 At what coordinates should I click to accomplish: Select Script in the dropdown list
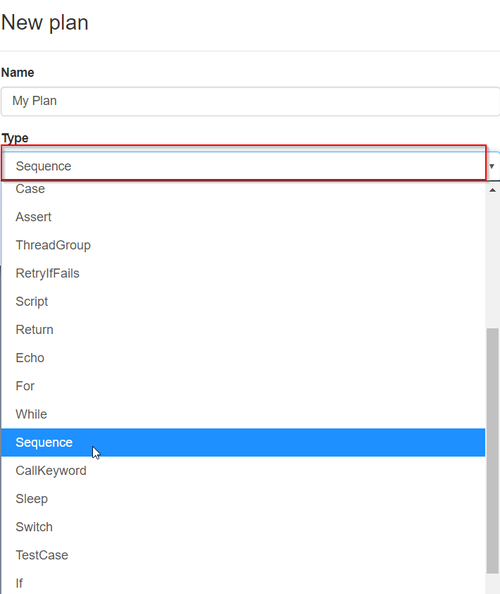point(243,302)
